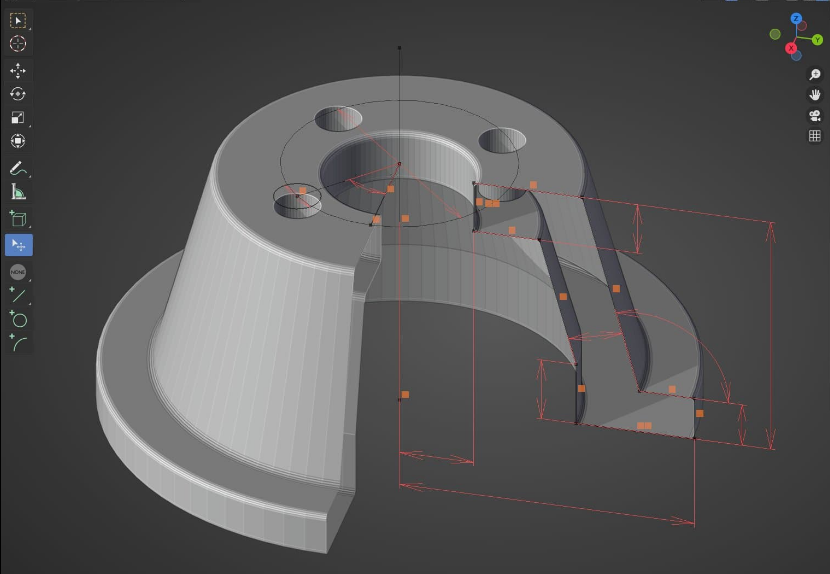Select the Add Arc sketch tool
The width and height of the screenshot is (830, 574).
point(18,343)
